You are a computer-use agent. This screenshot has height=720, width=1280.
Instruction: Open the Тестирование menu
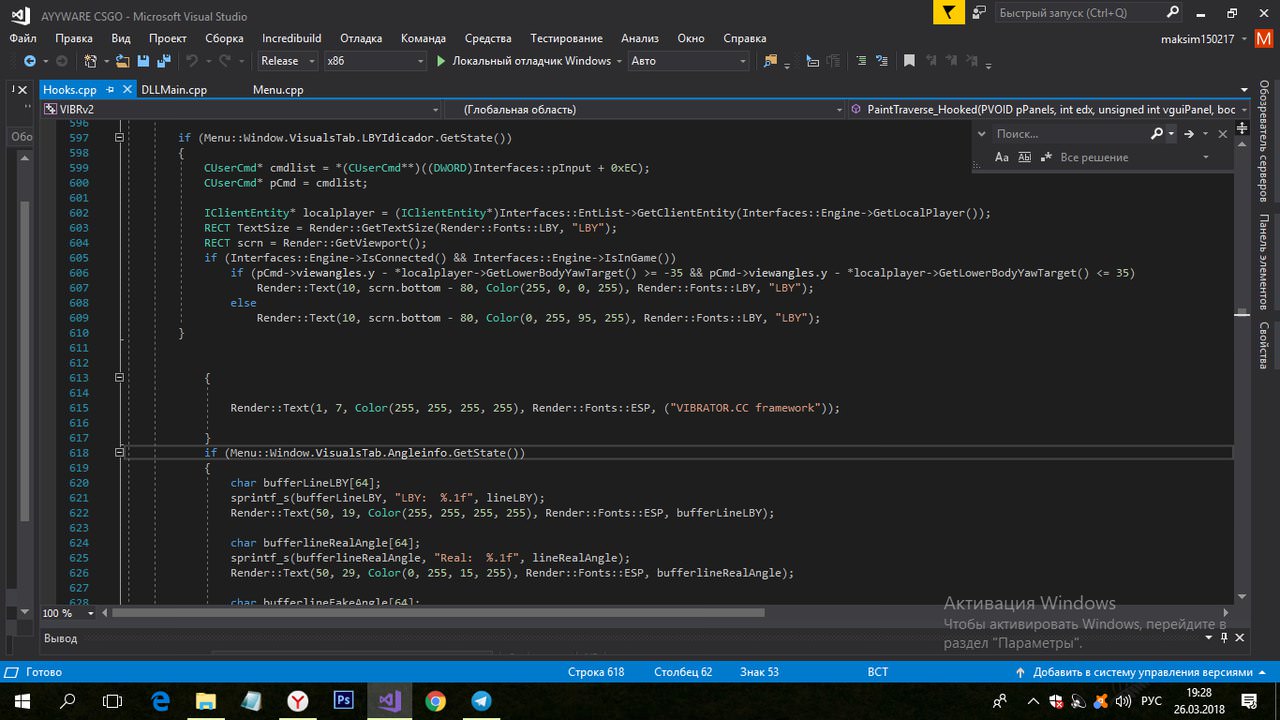click(x=566, y=38)
